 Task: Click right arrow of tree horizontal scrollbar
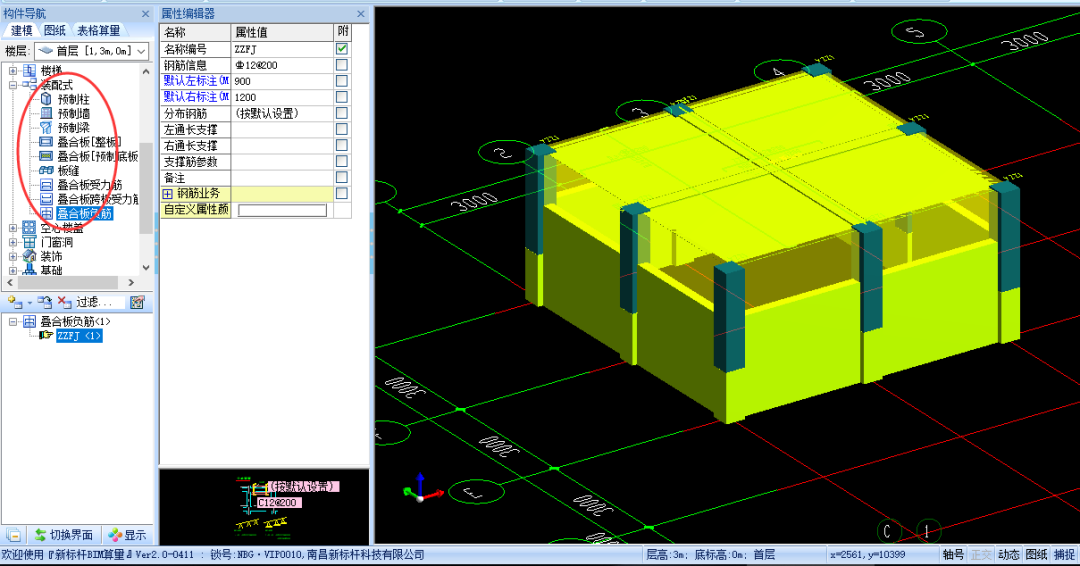(x=131, y=282)
